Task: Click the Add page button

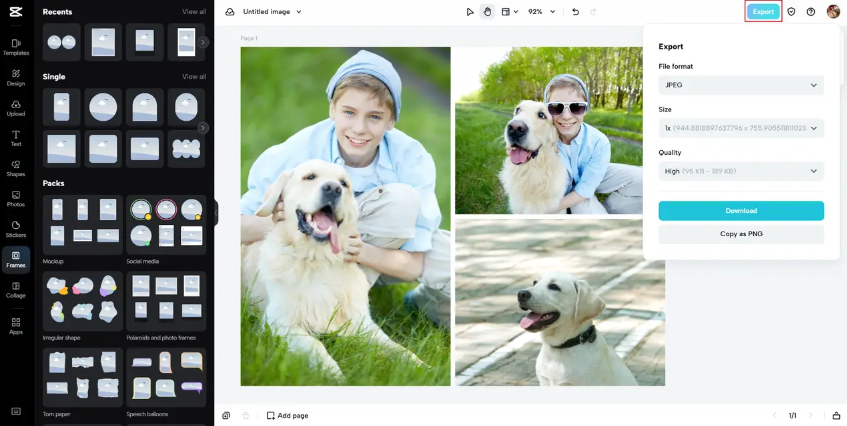Action: pos(287,416)
